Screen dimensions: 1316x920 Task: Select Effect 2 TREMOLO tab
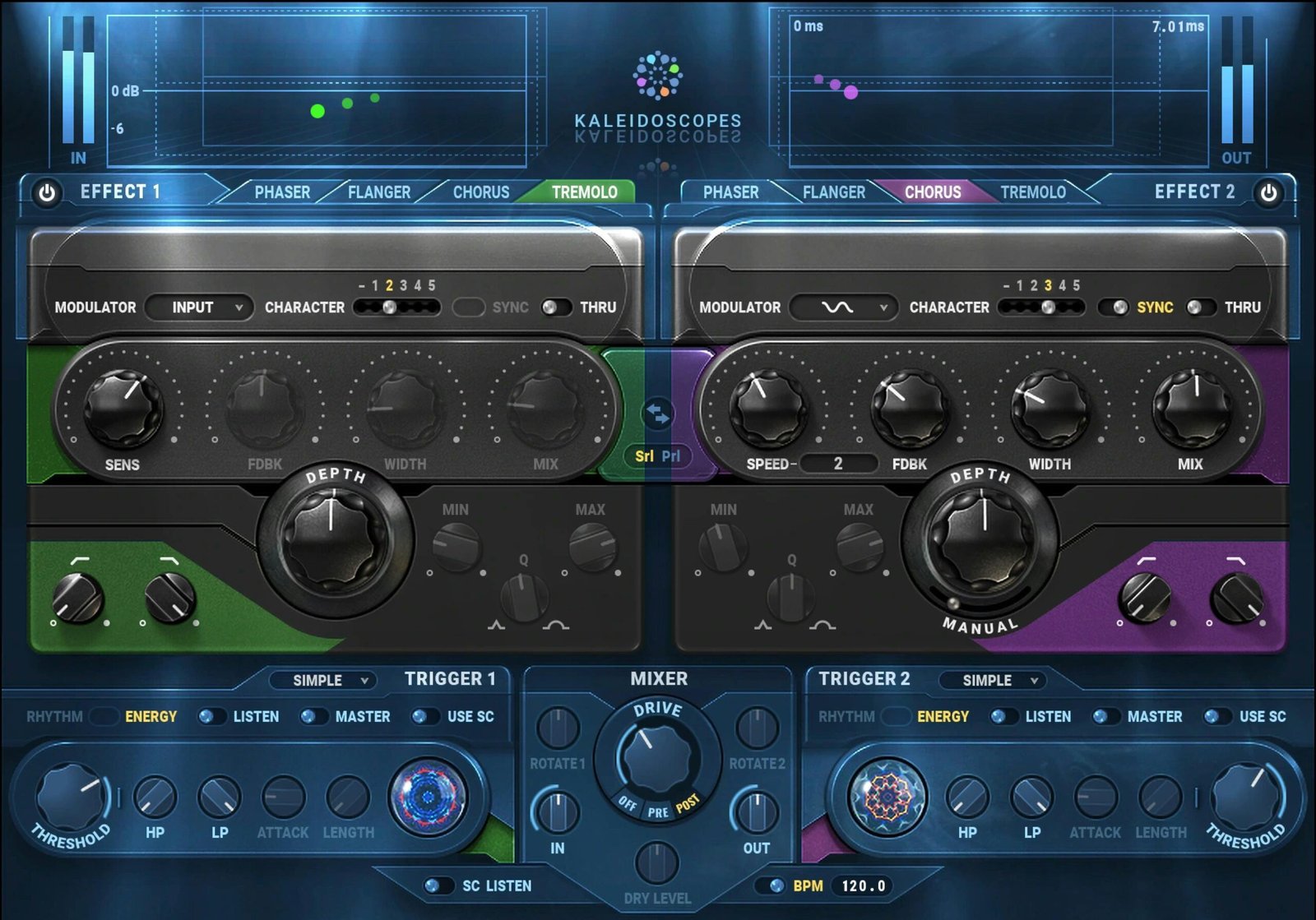(1033, 192)
